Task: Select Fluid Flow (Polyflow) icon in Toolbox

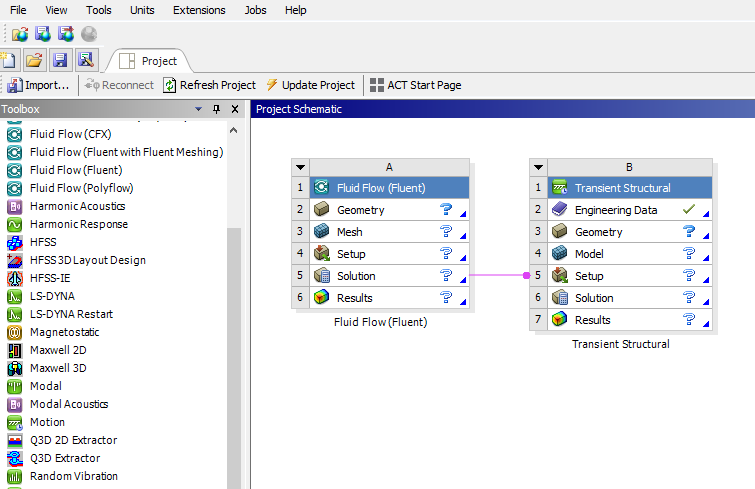Action: click(x=14, y=188)
